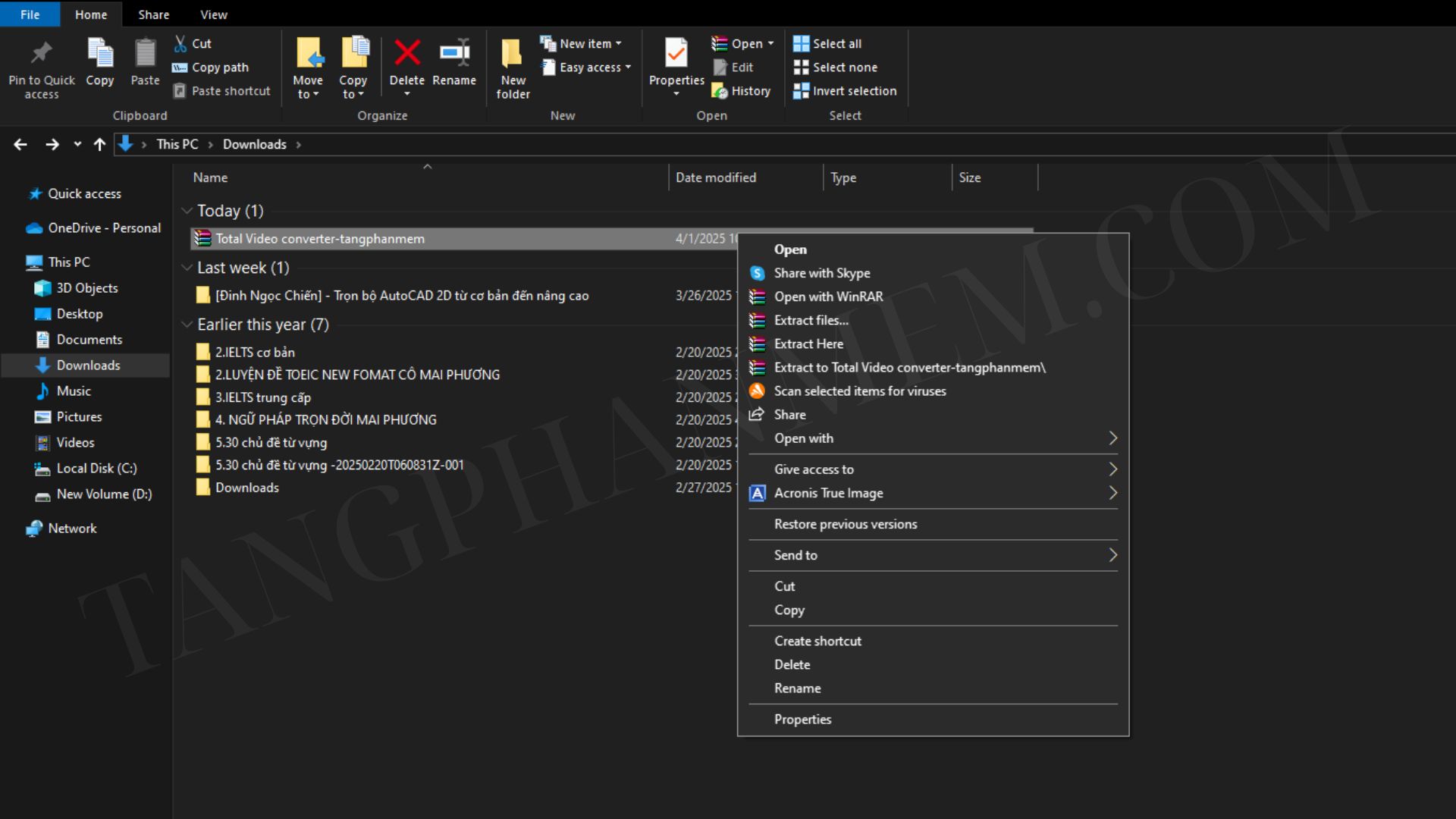This screenshot has height=819, width=1456.
Task: Select Scan selected items for viruses
Action: point(860,391)
